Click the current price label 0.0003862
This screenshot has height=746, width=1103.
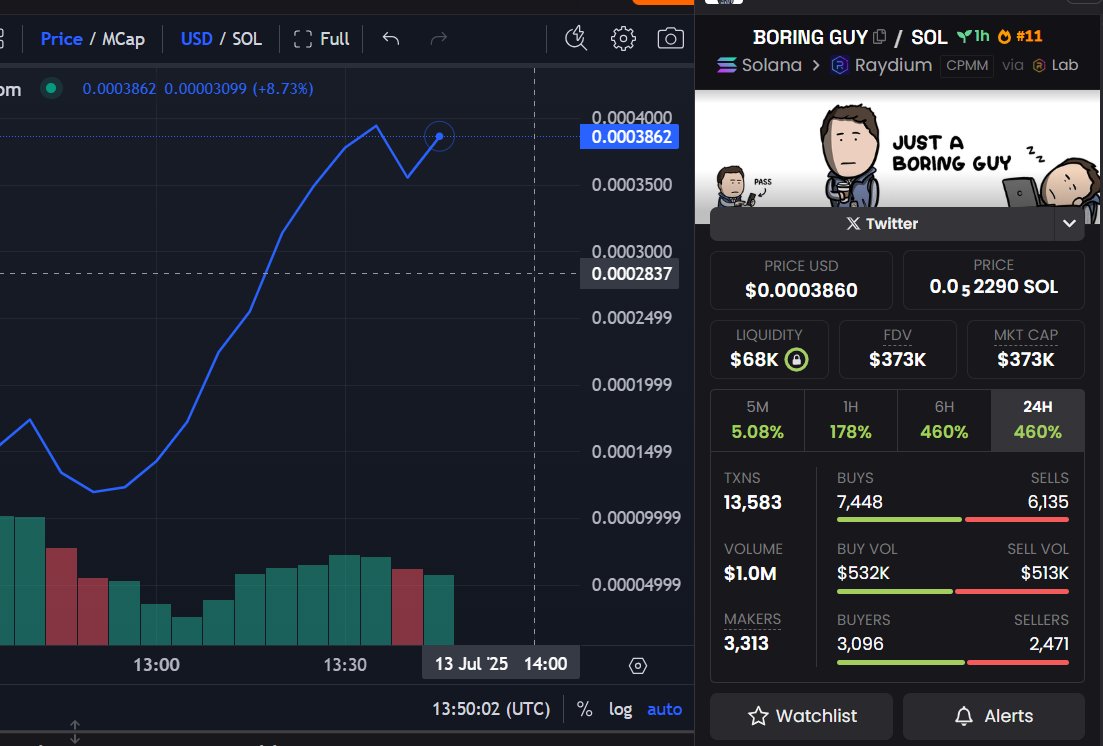(630, 137)
